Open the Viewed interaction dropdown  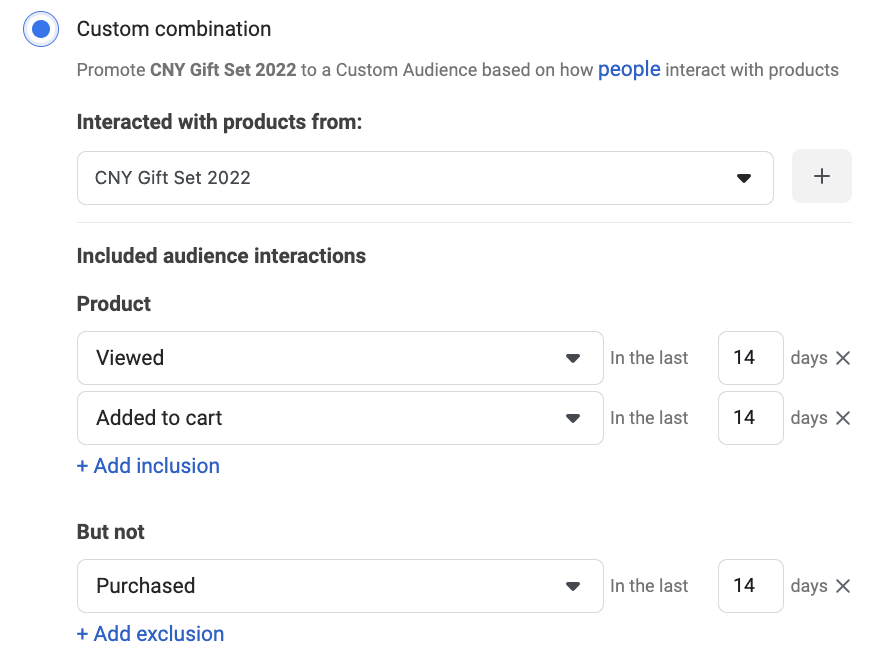click(x=340, y=358)
